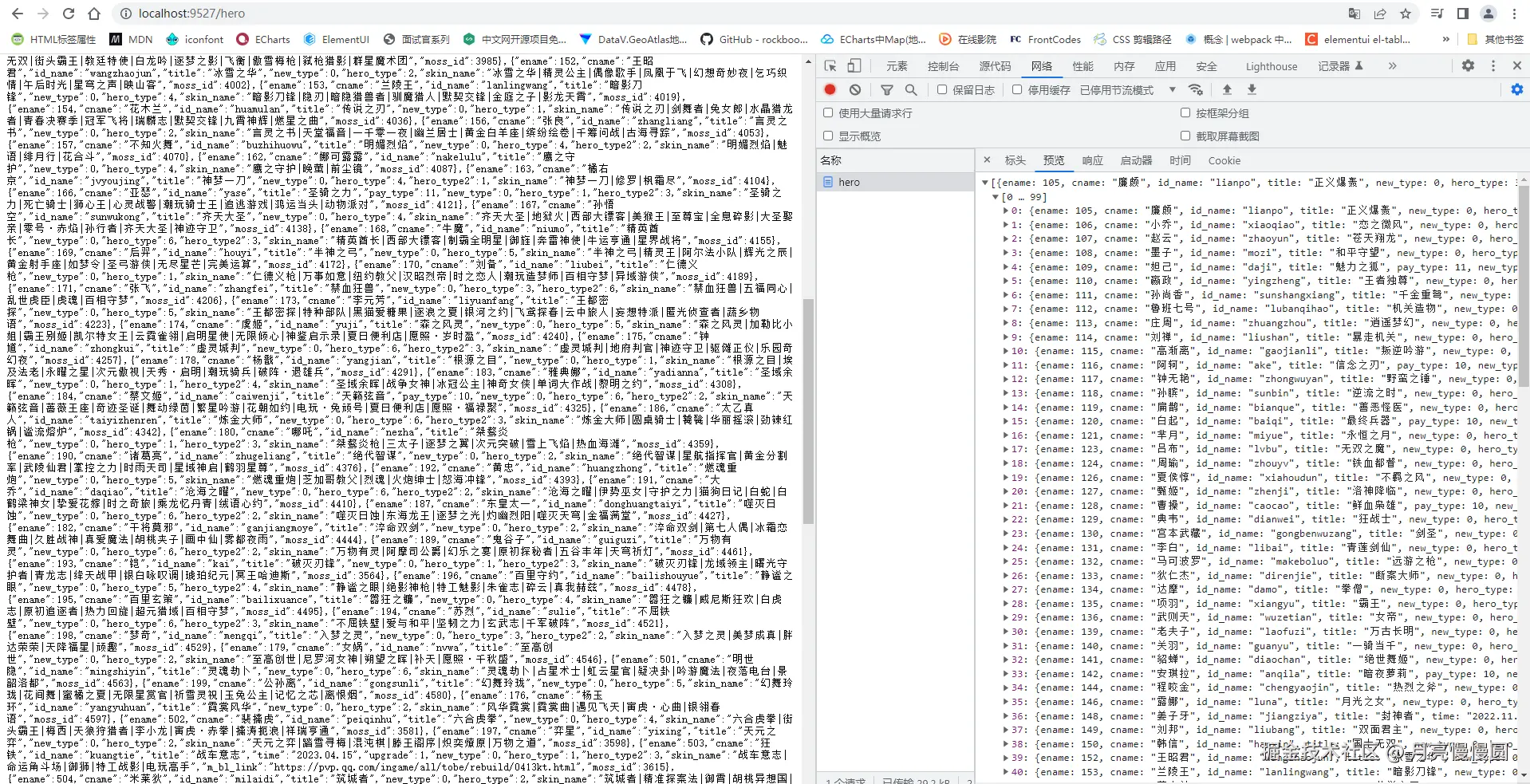The image size is (1530, 784).
Task: Open the browser side panel
Action: (1463, 14)
